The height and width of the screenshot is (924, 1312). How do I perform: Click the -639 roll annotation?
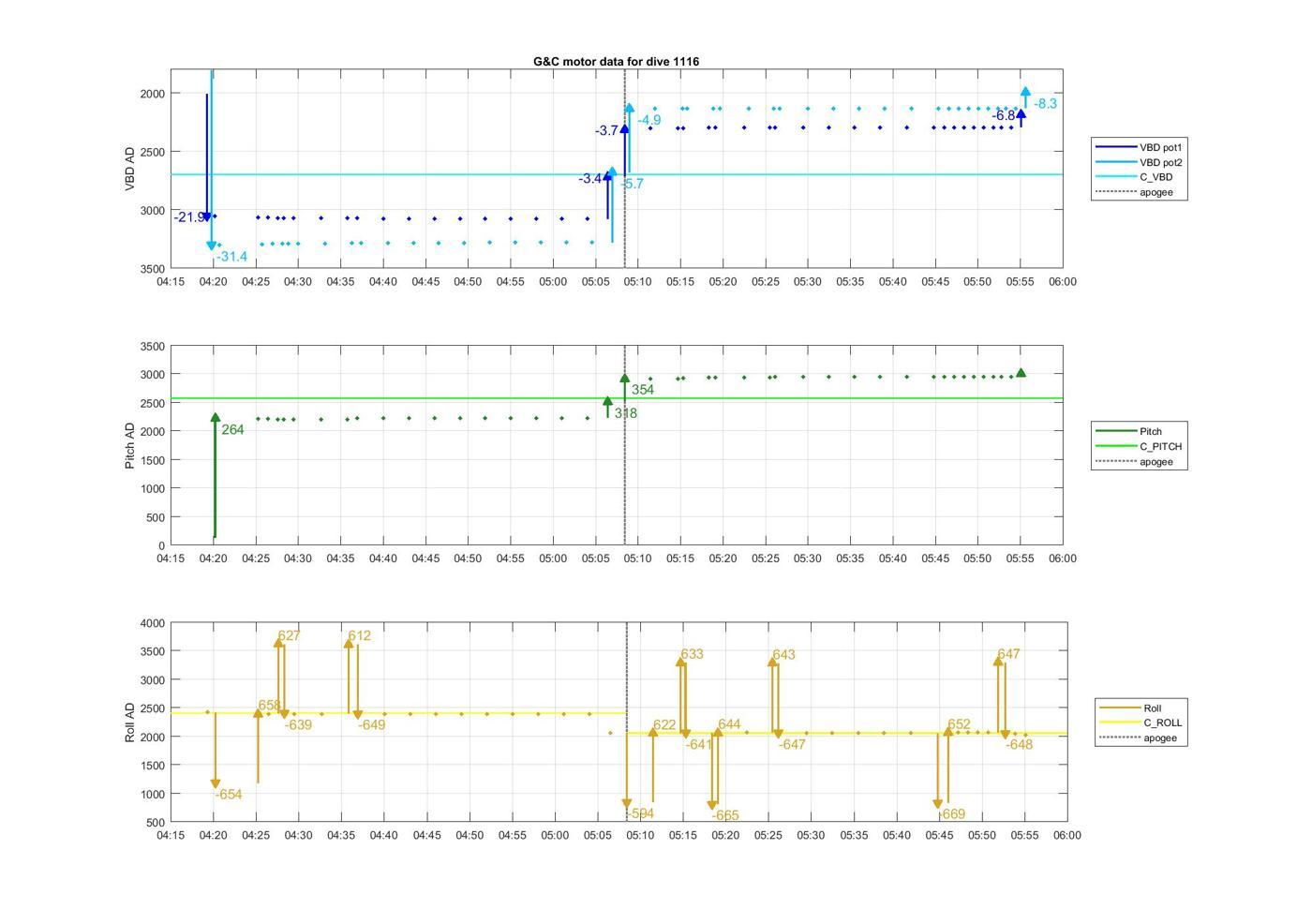pyautogui.click(x=298, y=725)
